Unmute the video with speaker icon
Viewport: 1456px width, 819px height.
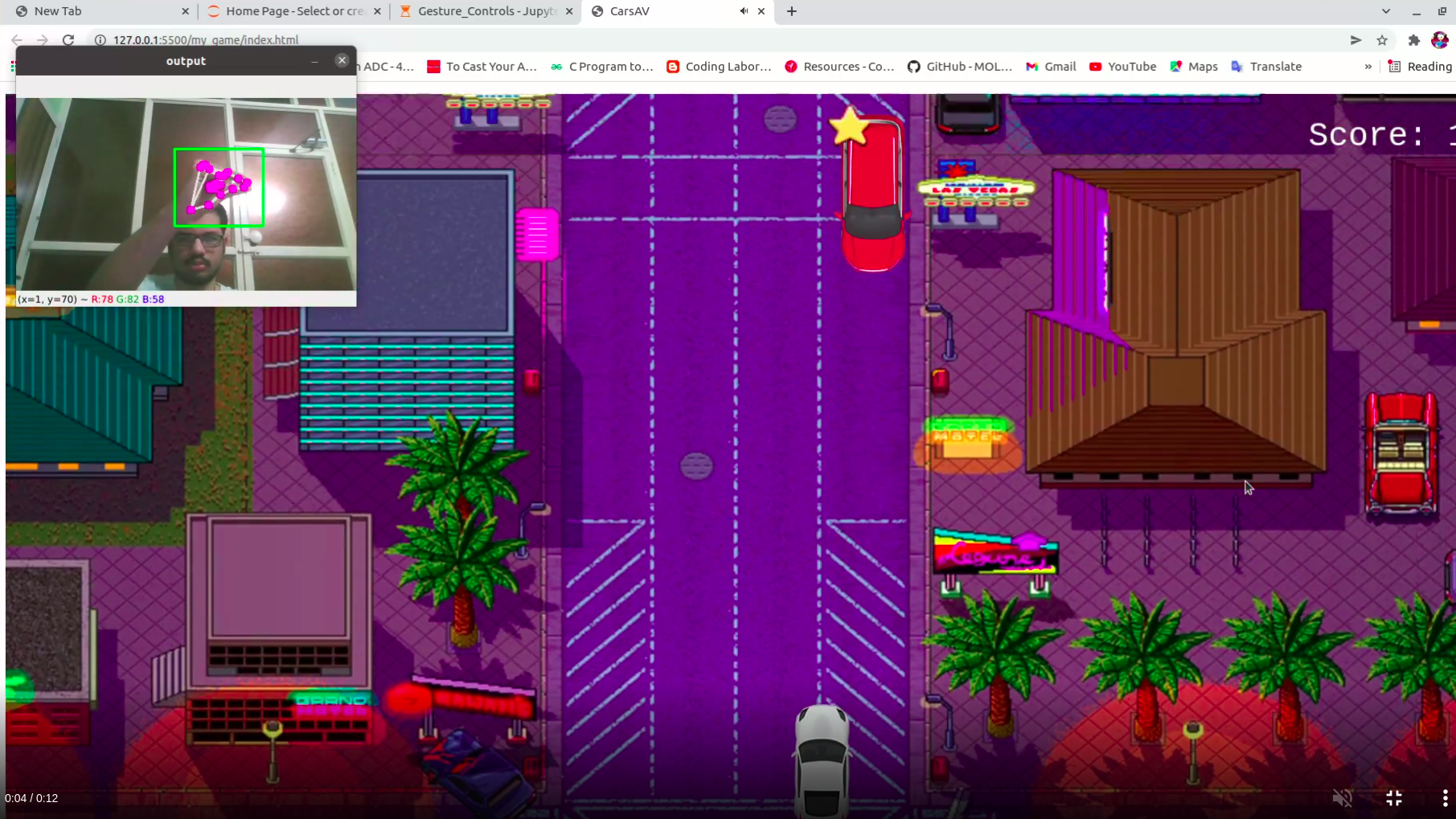click(x=1342, y=797)
